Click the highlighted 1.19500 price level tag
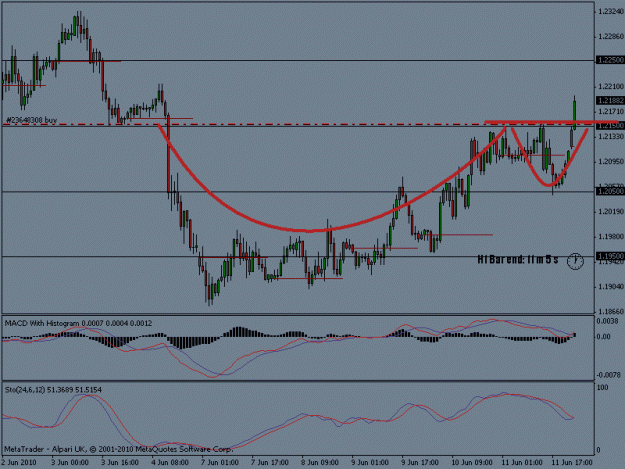This screenshot has width=625, height=469. pos(610,256)
